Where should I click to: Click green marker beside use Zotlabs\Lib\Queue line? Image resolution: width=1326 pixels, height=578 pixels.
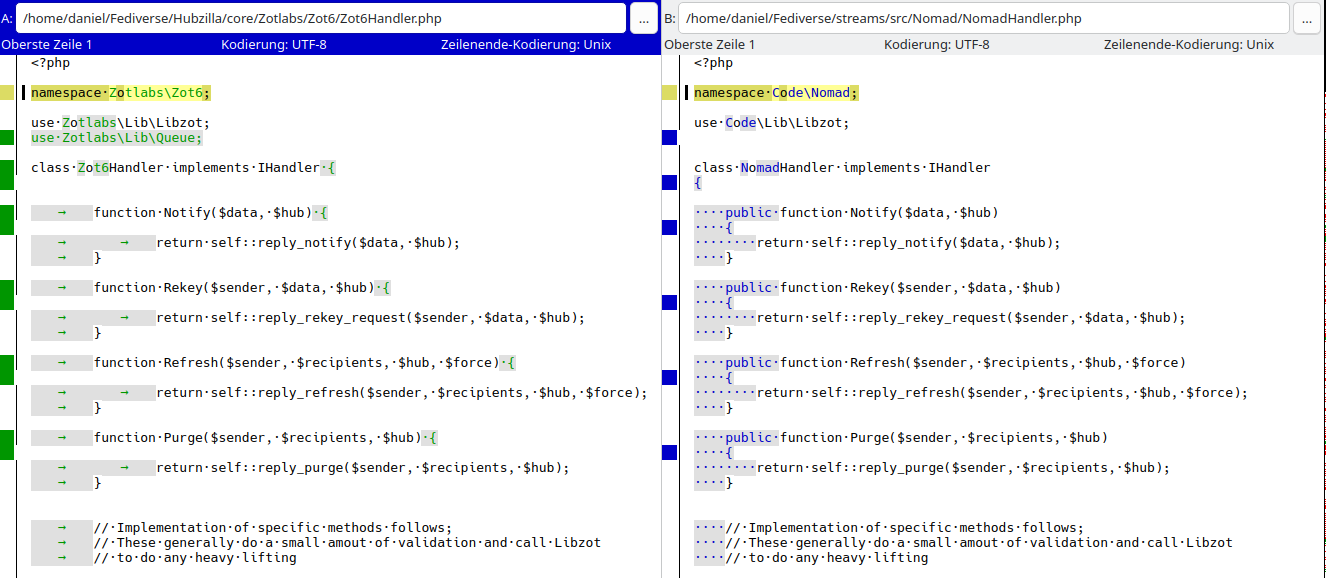(7, 138)
